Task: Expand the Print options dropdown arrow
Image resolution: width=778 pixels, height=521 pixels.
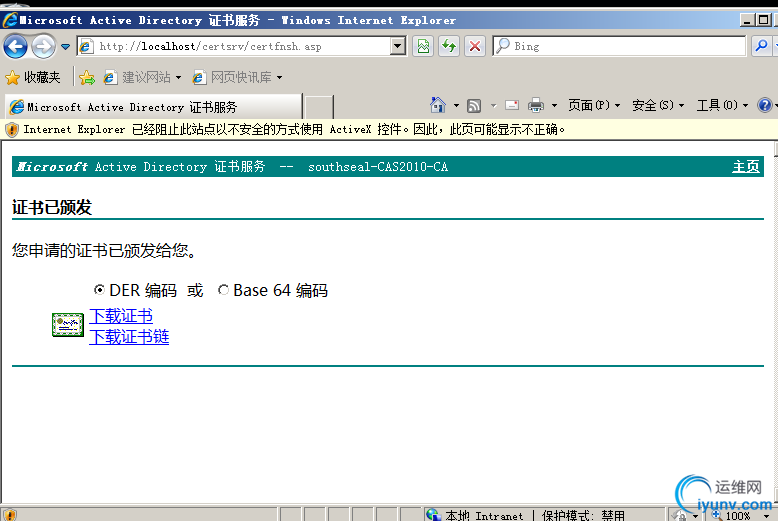Action: click(x=554, y=105)
